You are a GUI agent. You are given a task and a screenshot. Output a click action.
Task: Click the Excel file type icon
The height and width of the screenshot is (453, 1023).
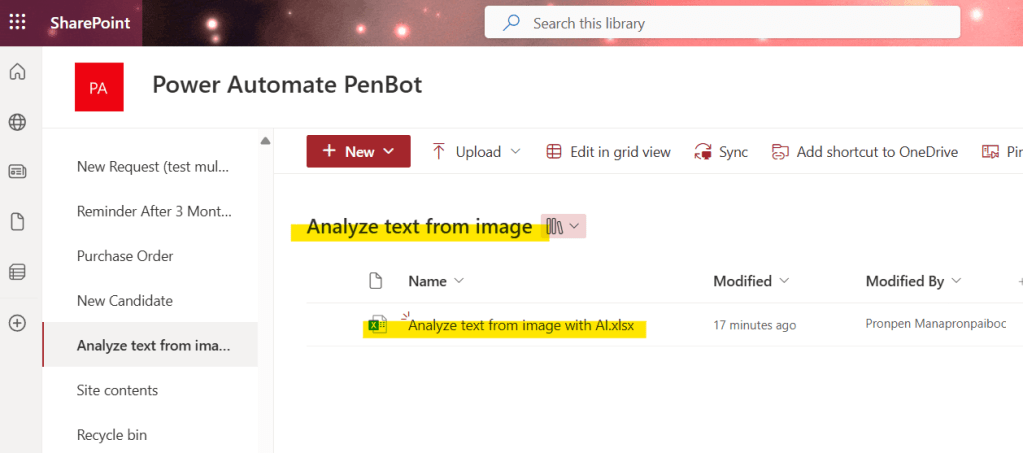pos(378,325)
